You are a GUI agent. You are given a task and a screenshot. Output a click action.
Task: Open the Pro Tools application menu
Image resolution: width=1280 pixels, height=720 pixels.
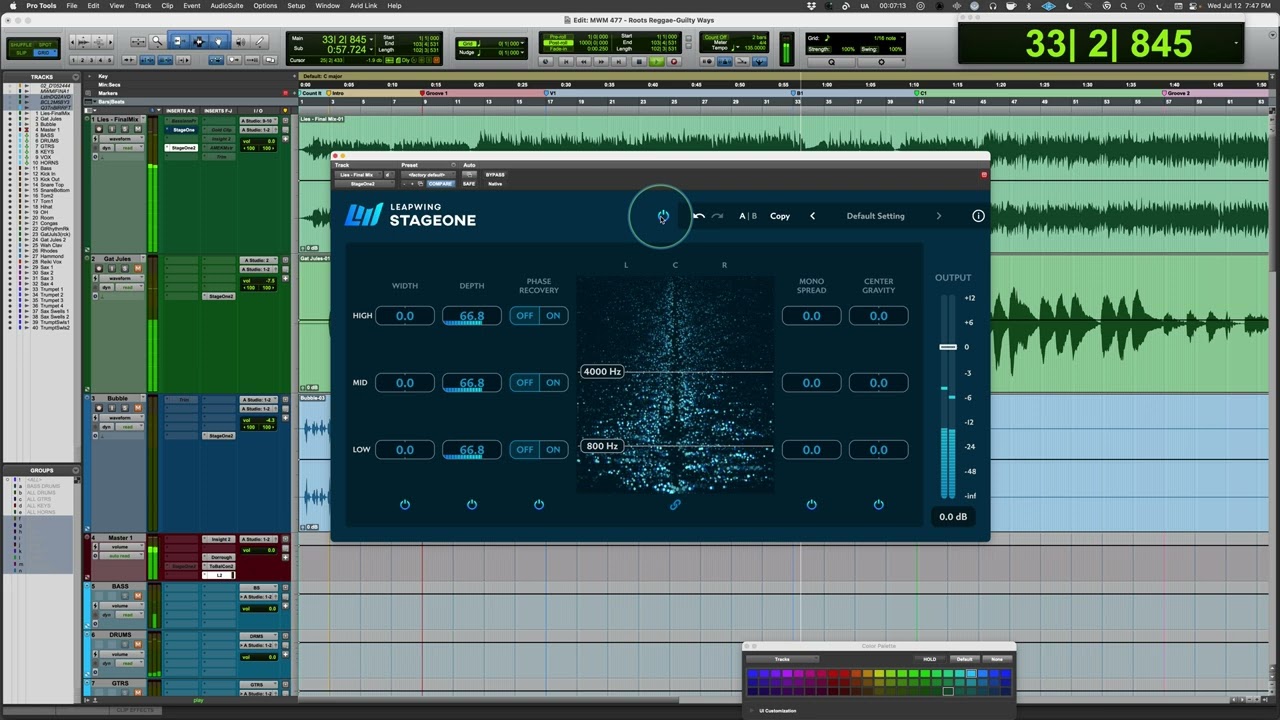(x=42, y=6)
